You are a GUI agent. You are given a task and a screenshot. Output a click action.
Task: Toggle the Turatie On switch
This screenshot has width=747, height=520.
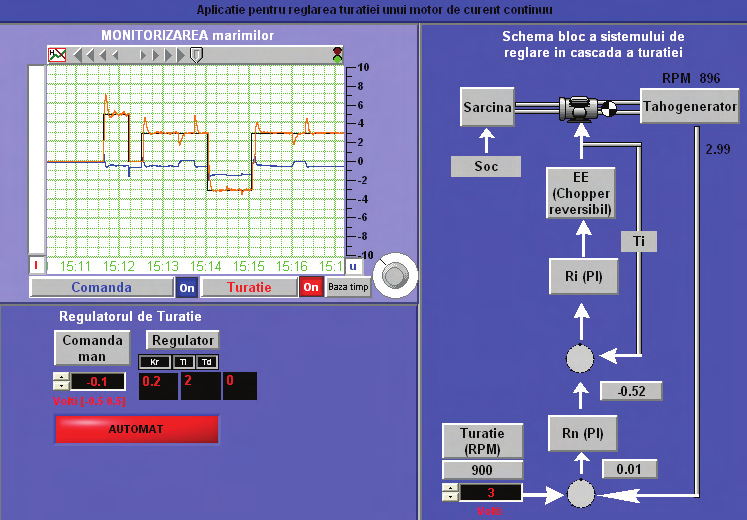[311, 288]
